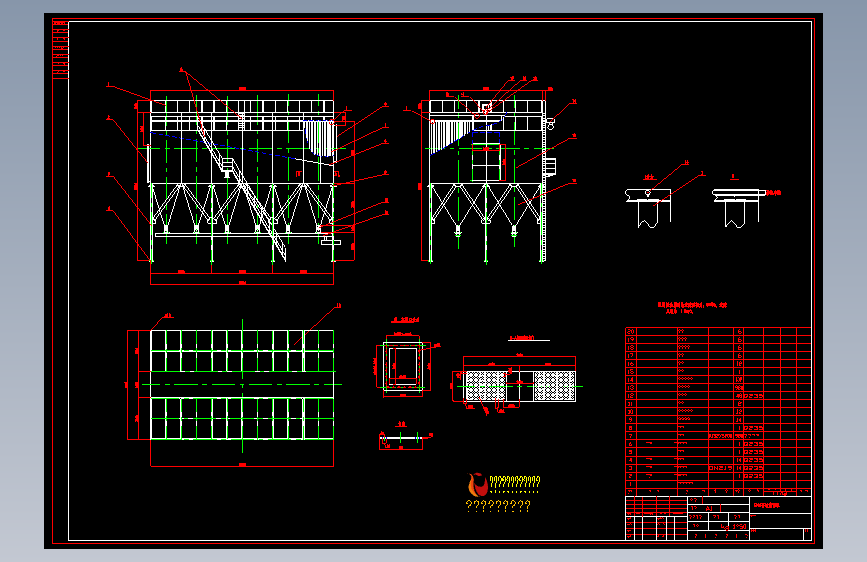Click the DN specification cell in row 3
This screenshot has height=562, width=867.
pos(720,468)
